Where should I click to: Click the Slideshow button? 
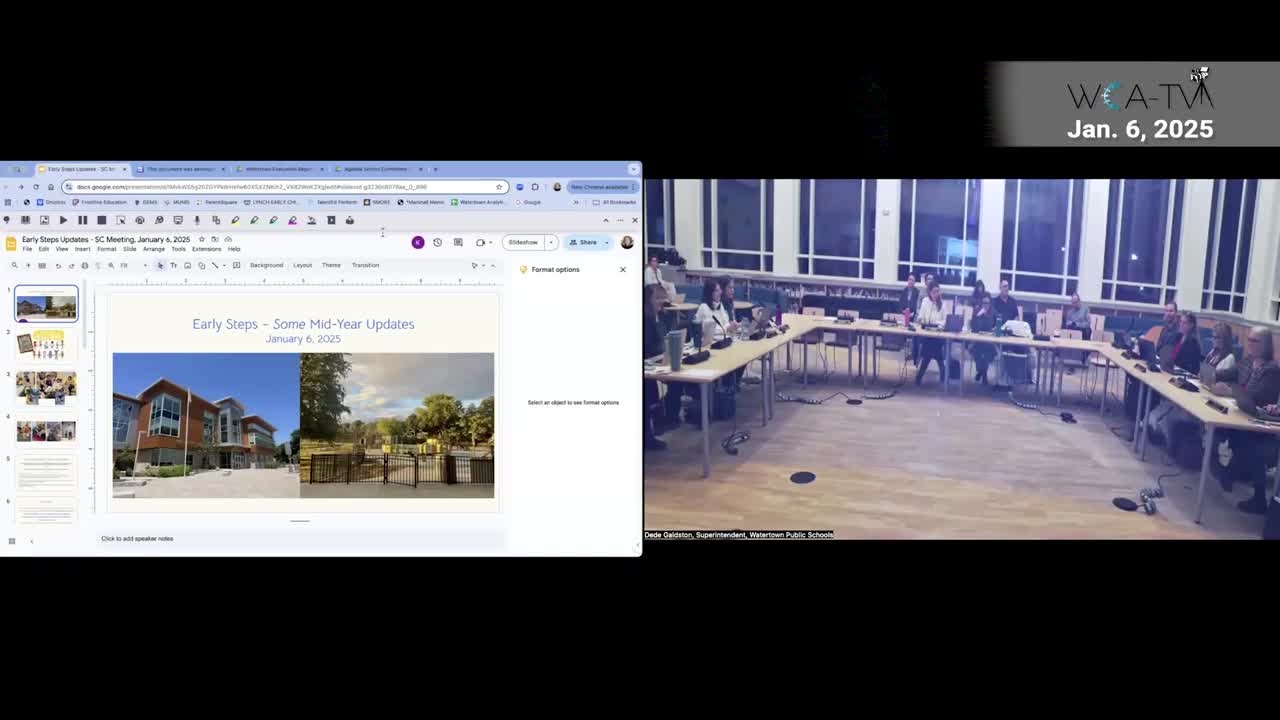[523, 242]
